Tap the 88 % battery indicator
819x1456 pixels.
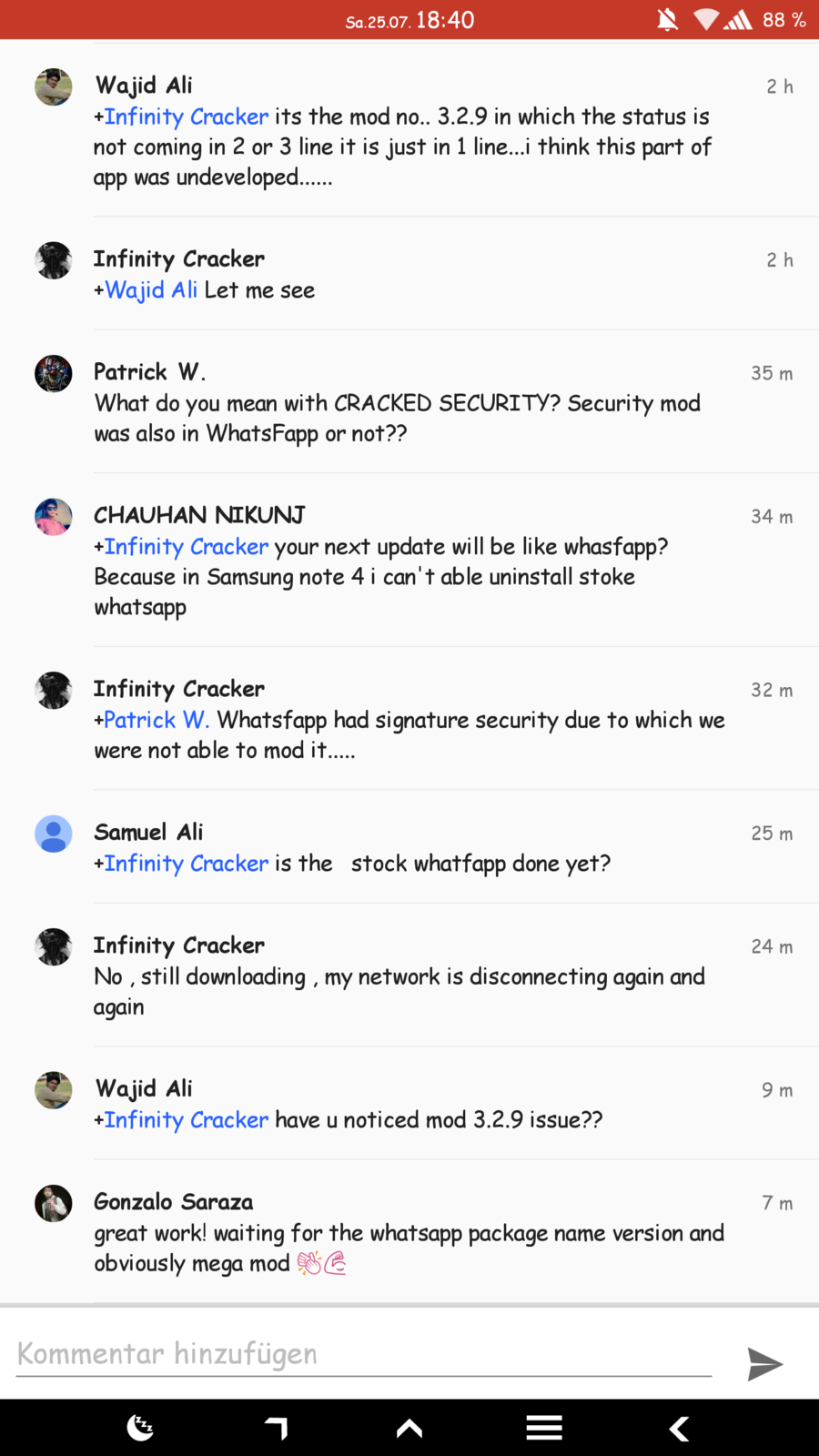[784, 20]
